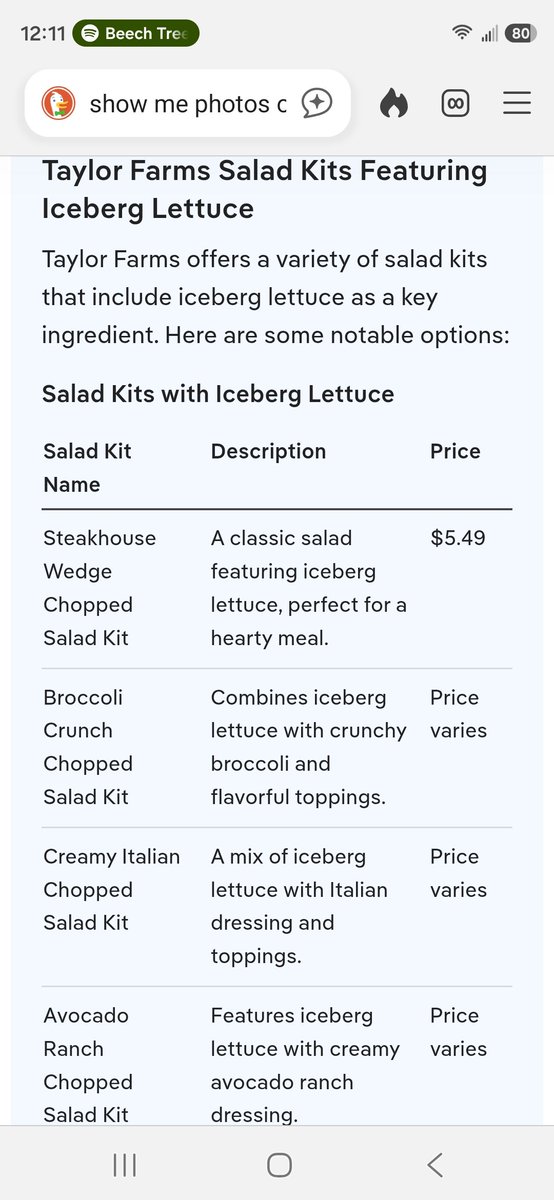Select Steakhouse Wedge Chopped Salad Kit row
554x1200 pixels.
(277, 588)
